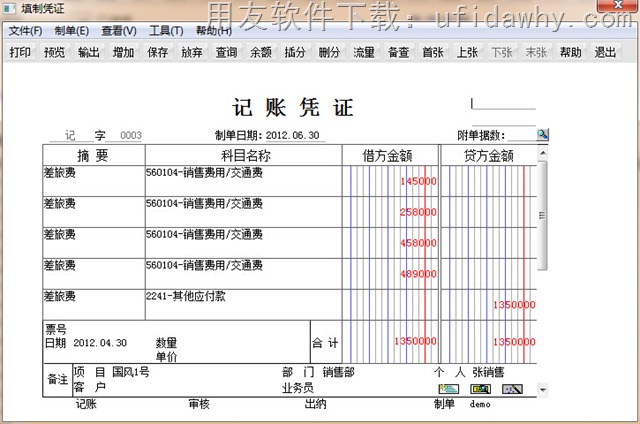Click the dropdown arrow at bottom right

click(543, 388)
